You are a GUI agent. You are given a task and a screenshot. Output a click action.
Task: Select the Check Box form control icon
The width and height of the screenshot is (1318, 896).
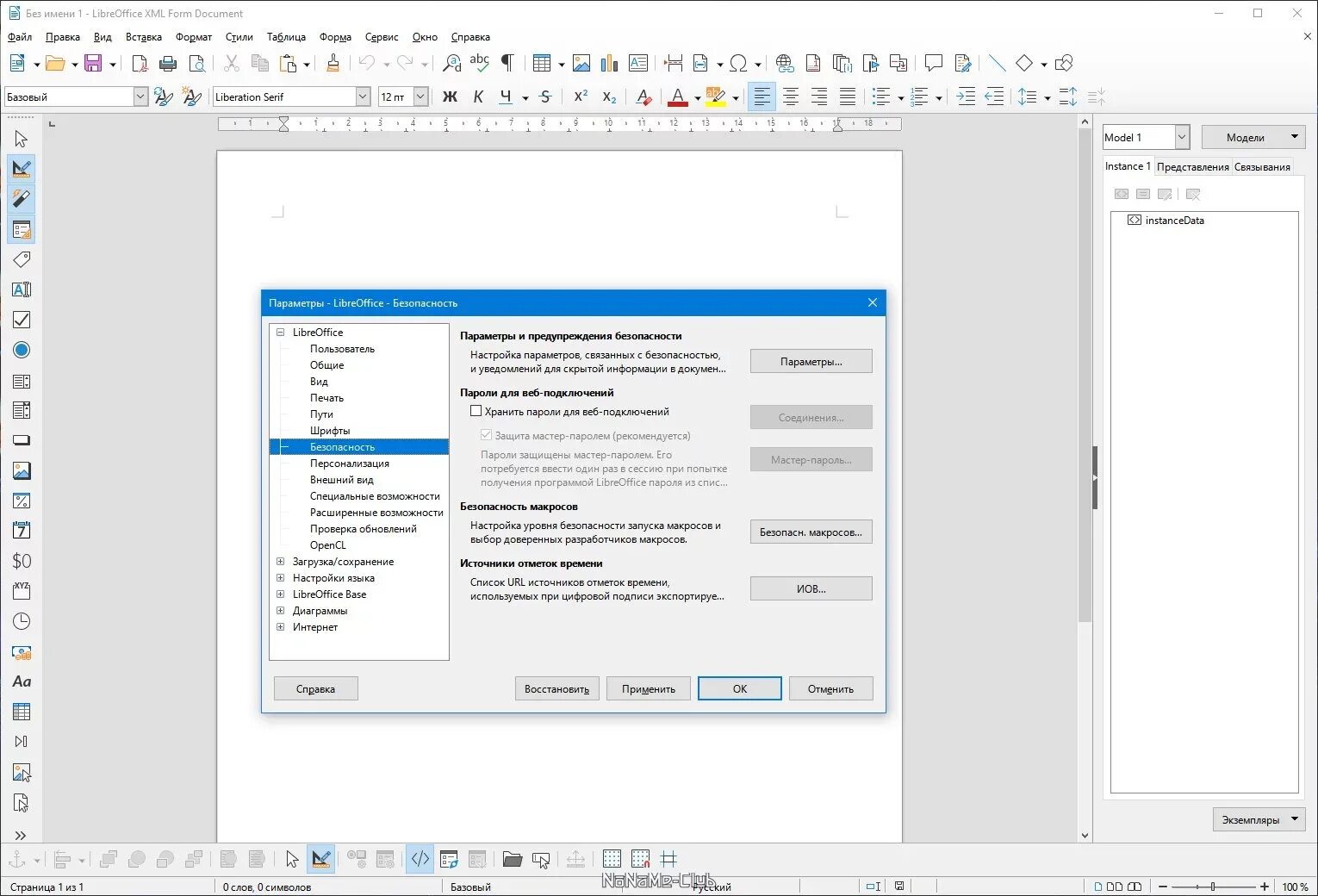(22, 320)
